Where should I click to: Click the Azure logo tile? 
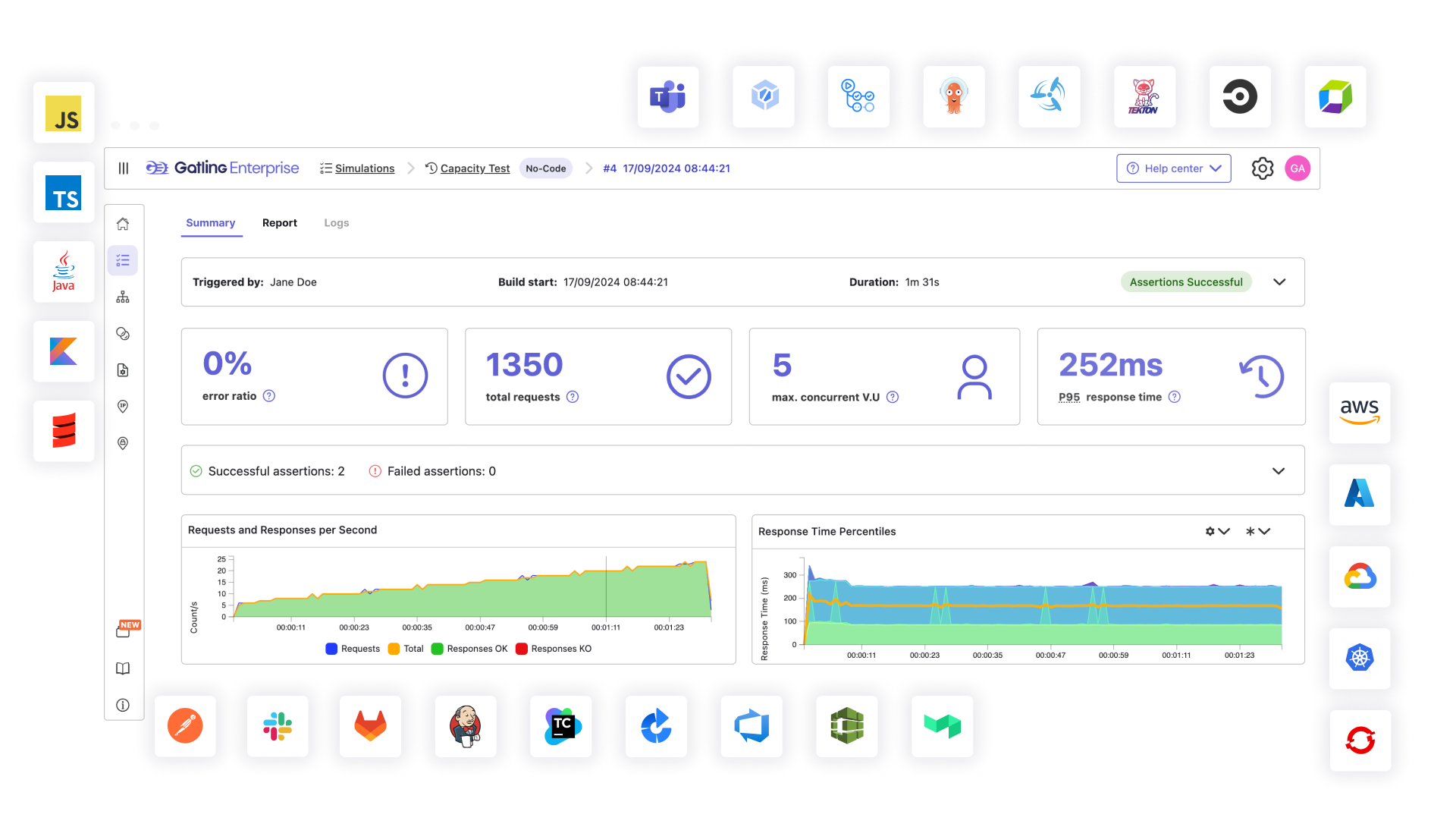pos(1360,495)
